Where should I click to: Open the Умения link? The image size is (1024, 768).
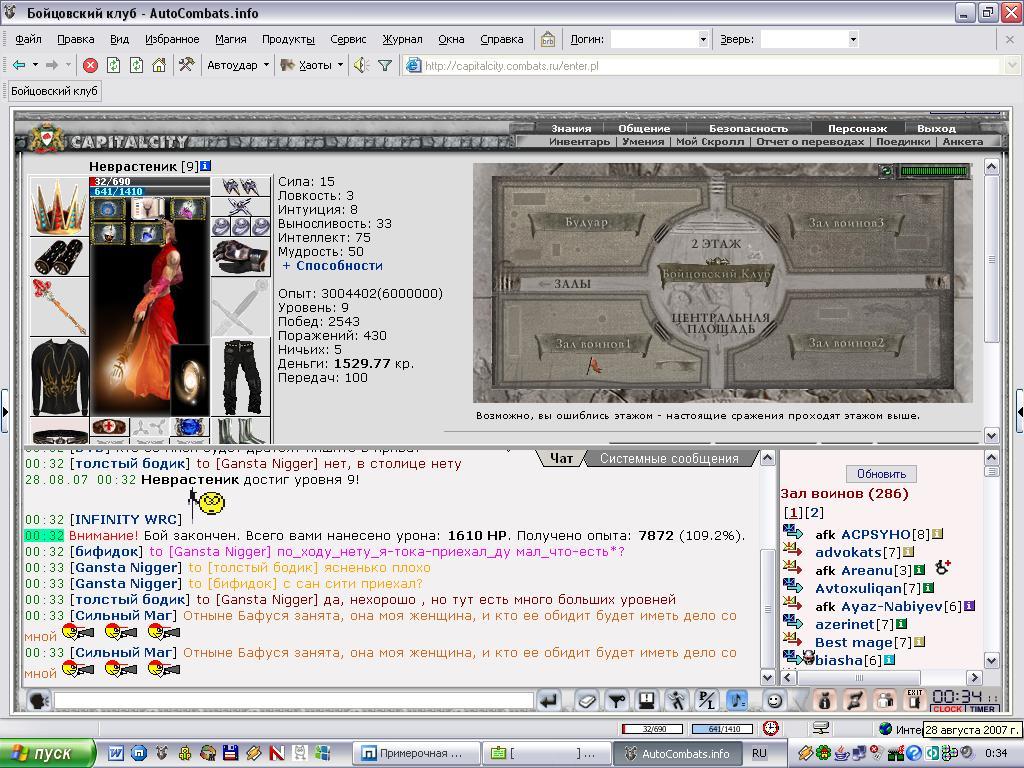point(643,141)
